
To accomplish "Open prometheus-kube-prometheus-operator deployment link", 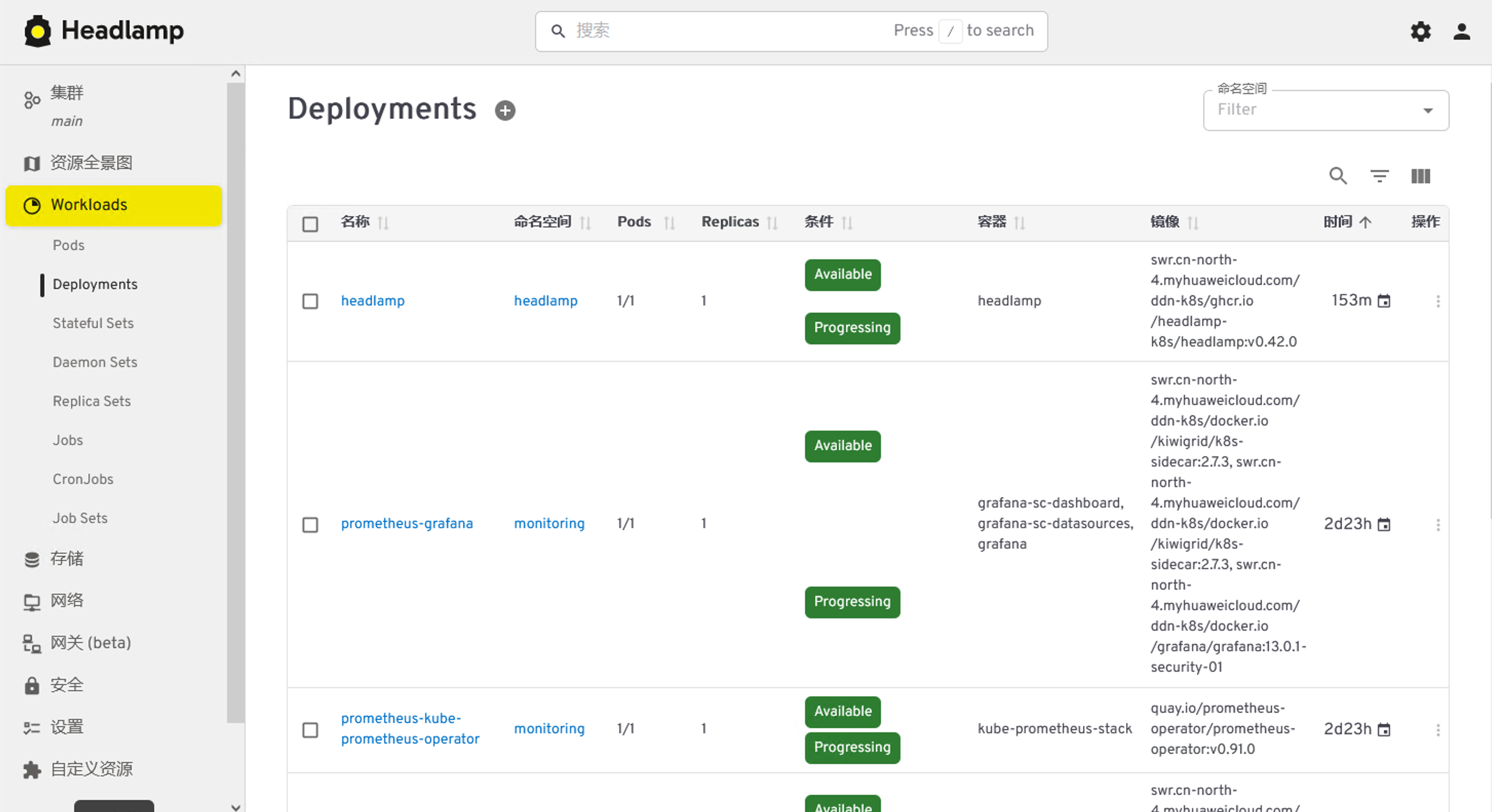I will (x=410, y=729).
